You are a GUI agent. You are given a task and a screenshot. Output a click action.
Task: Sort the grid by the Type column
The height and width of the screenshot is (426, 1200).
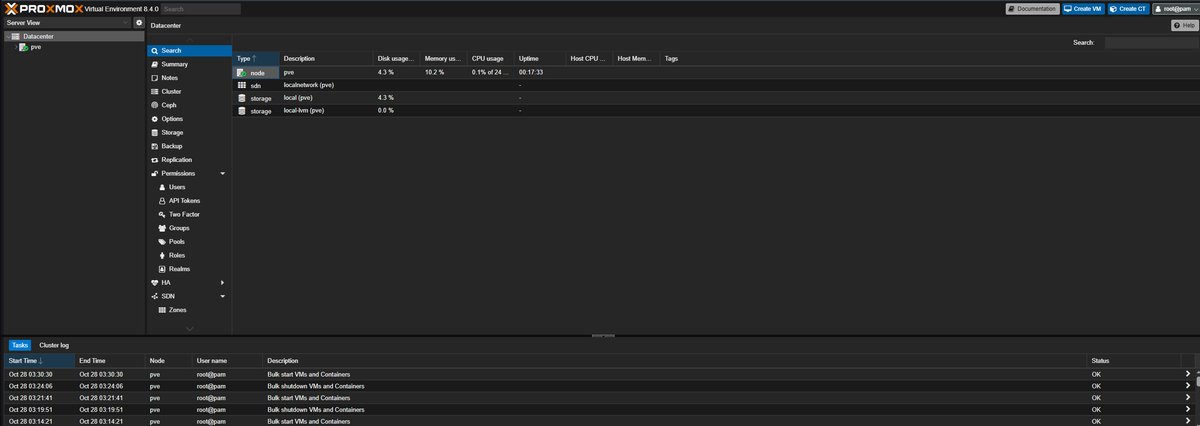255,59
